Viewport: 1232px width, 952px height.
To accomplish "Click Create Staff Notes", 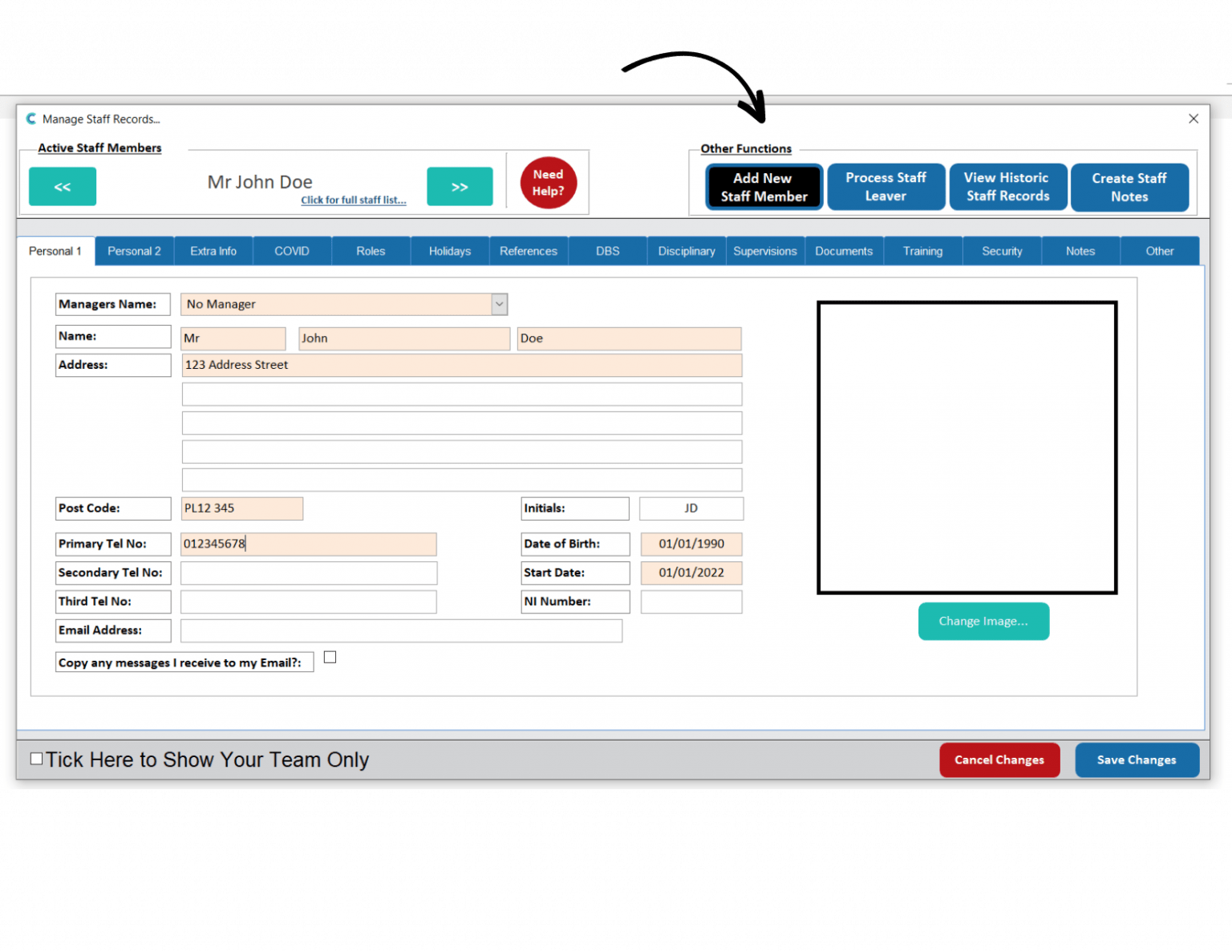I will tap(1129, 186).
